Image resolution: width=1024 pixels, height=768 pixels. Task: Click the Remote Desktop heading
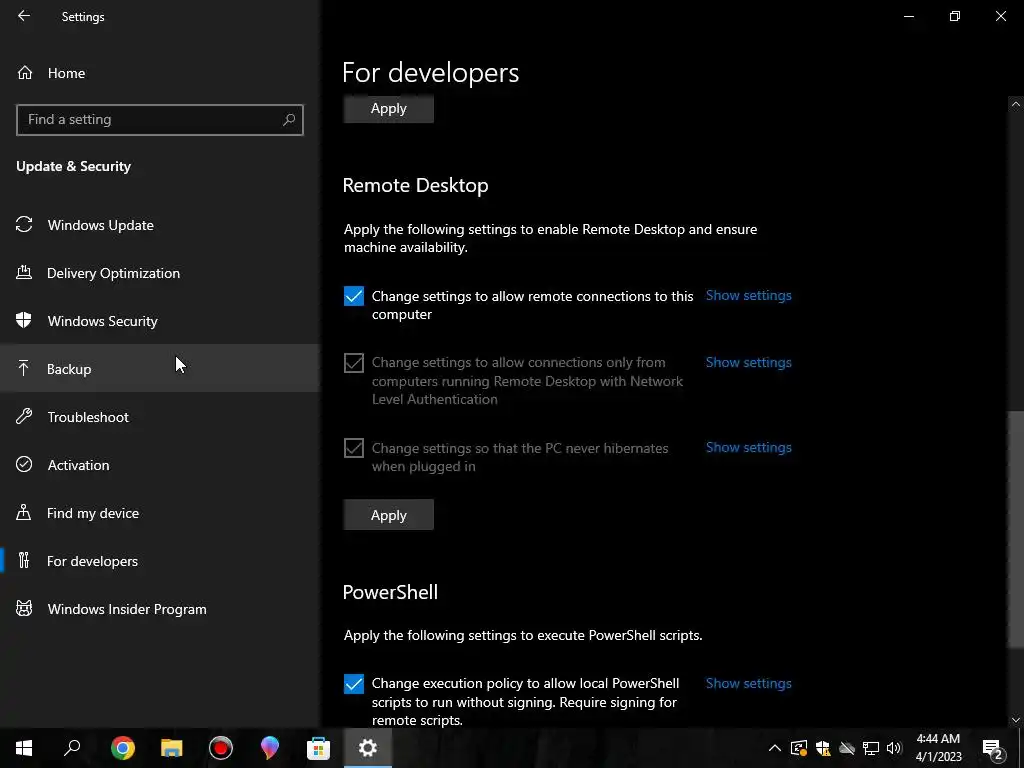click(415, 185)
